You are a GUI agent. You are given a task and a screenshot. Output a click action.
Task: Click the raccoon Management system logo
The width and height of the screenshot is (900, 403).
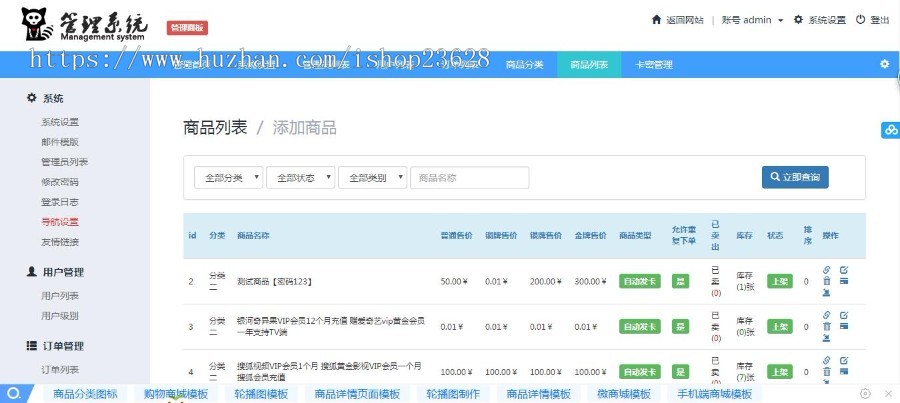(84, 24)
